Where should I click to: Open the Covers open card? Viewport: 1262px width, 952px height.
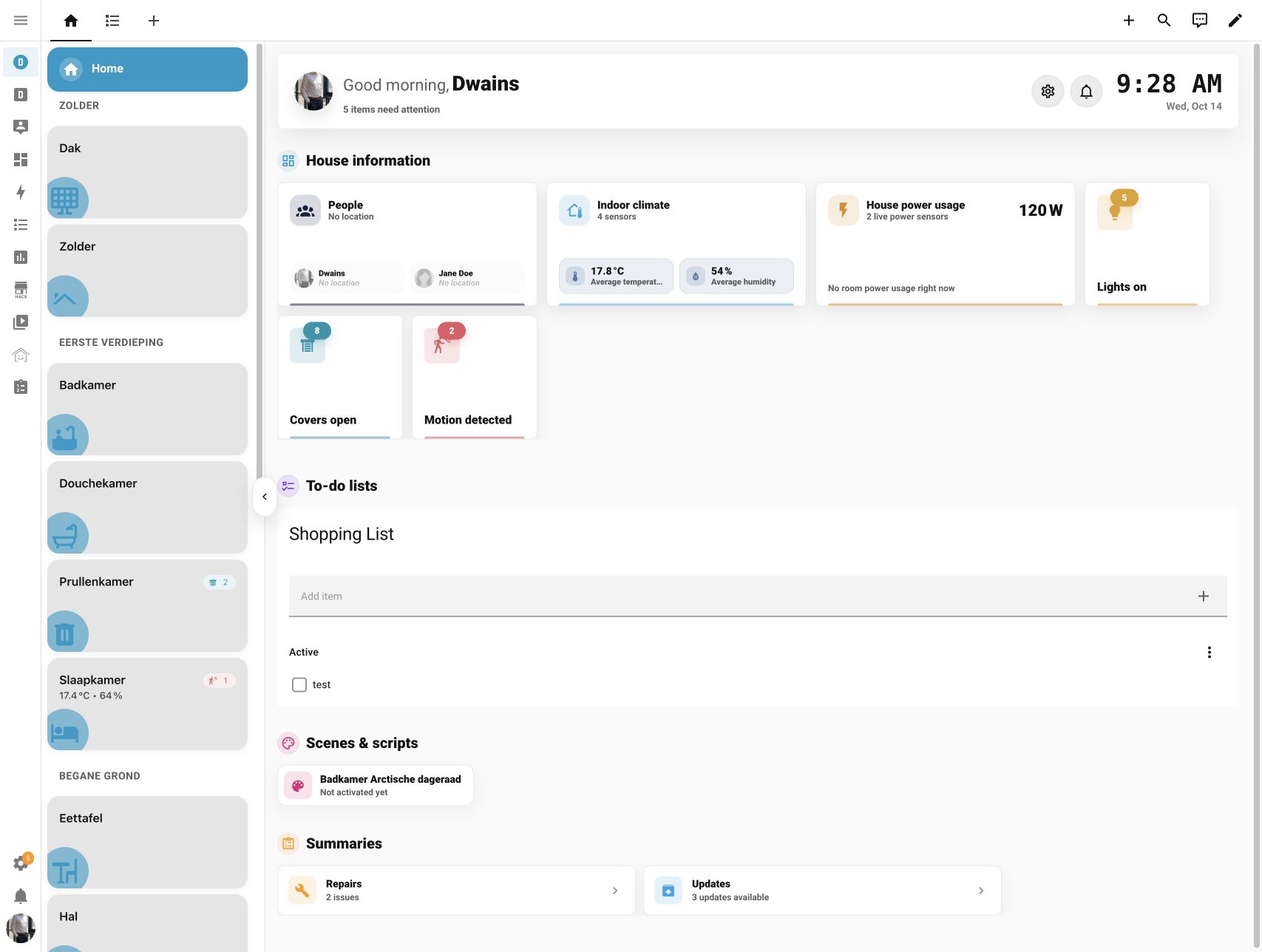click(x=340, y=378)
